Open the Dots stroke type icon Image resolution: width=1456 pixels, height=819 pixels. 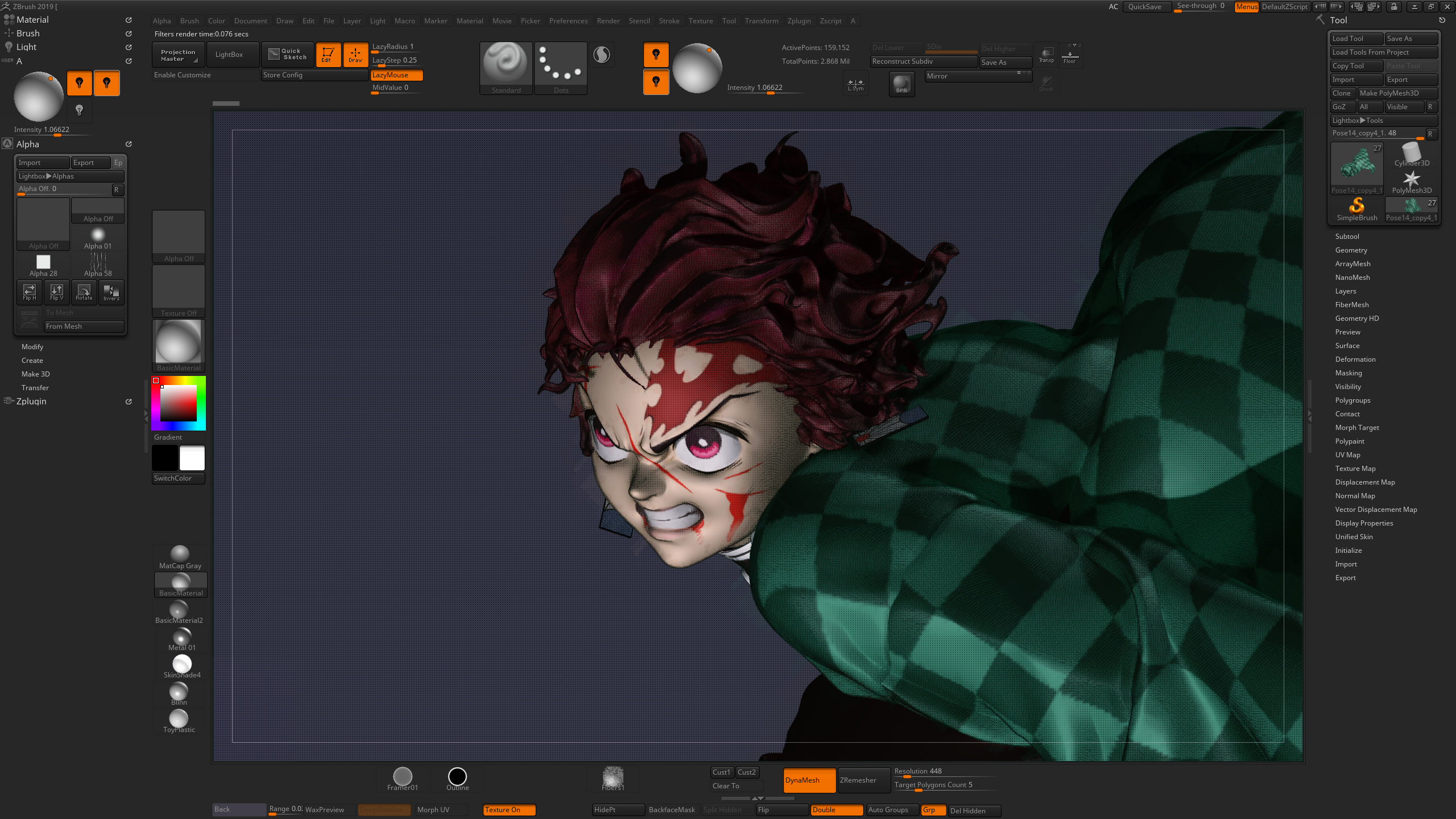tap(560, 67)
